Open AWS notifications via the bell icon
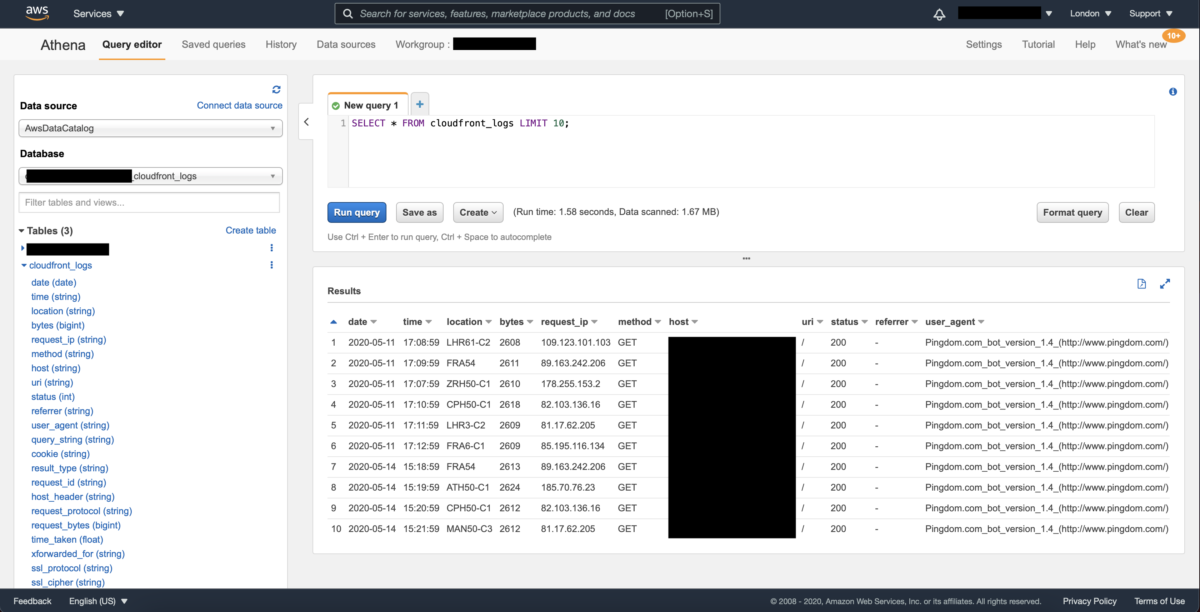Viewport: 1200px width, 612px height. pyautogui.click(x=938, y=13)
